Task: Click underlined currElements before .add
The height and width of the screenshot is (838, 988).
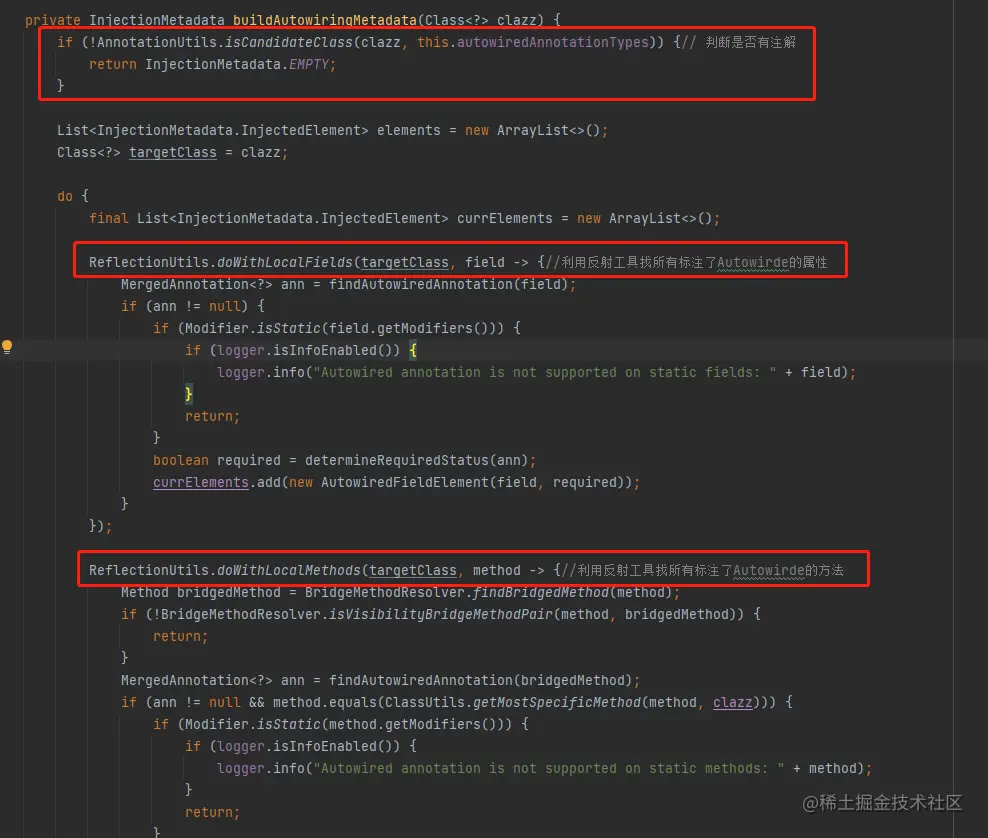Action: (x=200, y=483)
